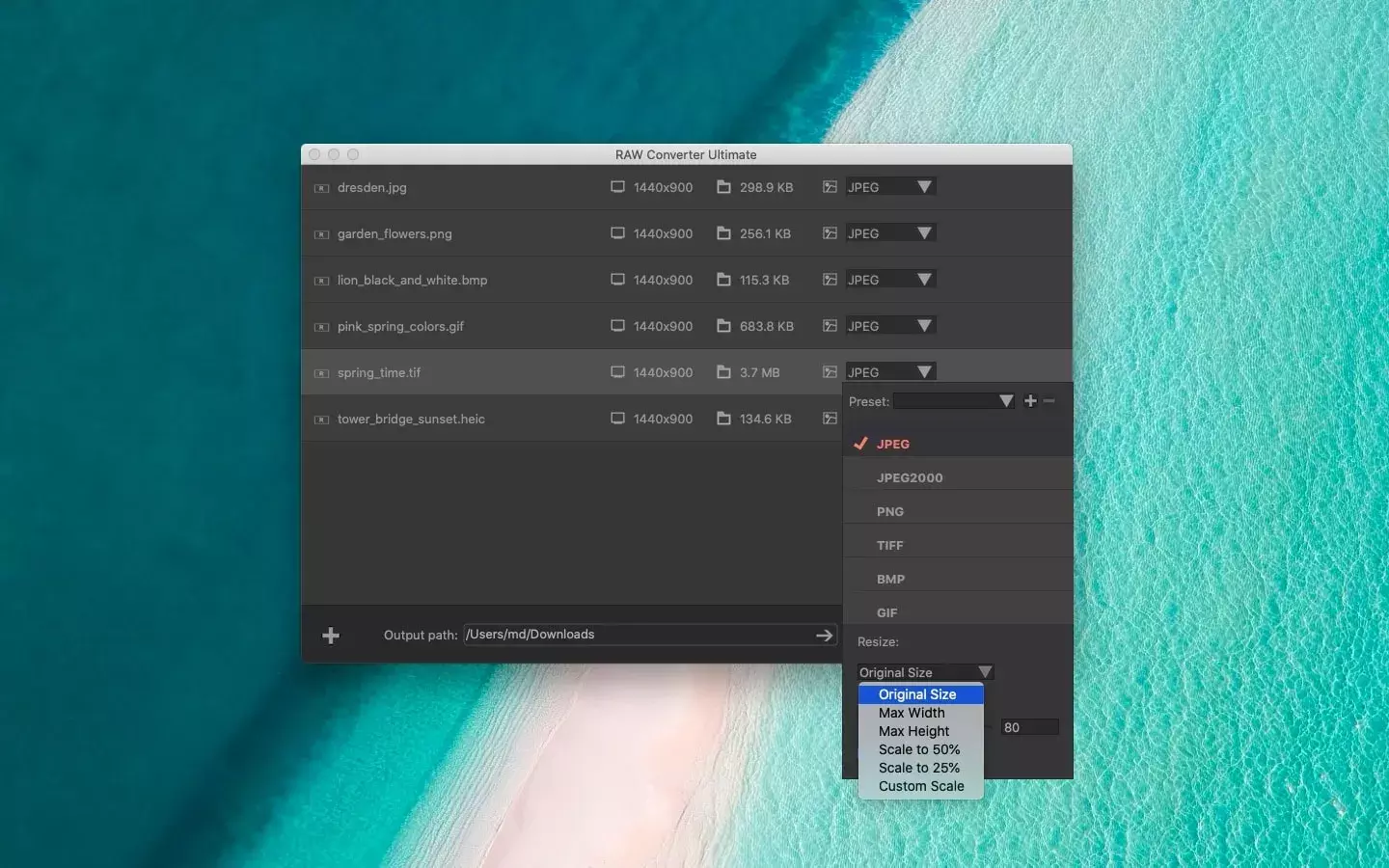Click the folder icon next to 683.8 KB

click(723, 326)
